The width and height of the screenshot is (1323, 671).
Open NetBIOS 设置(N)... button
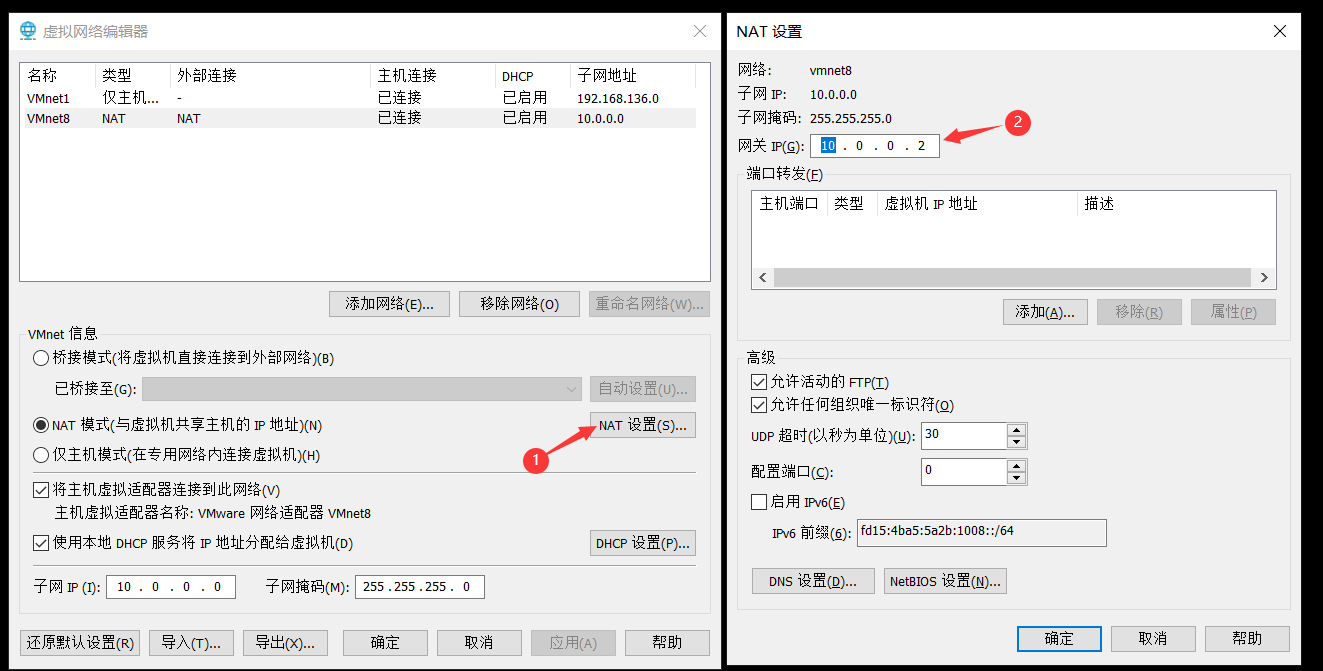click(945, 581)
